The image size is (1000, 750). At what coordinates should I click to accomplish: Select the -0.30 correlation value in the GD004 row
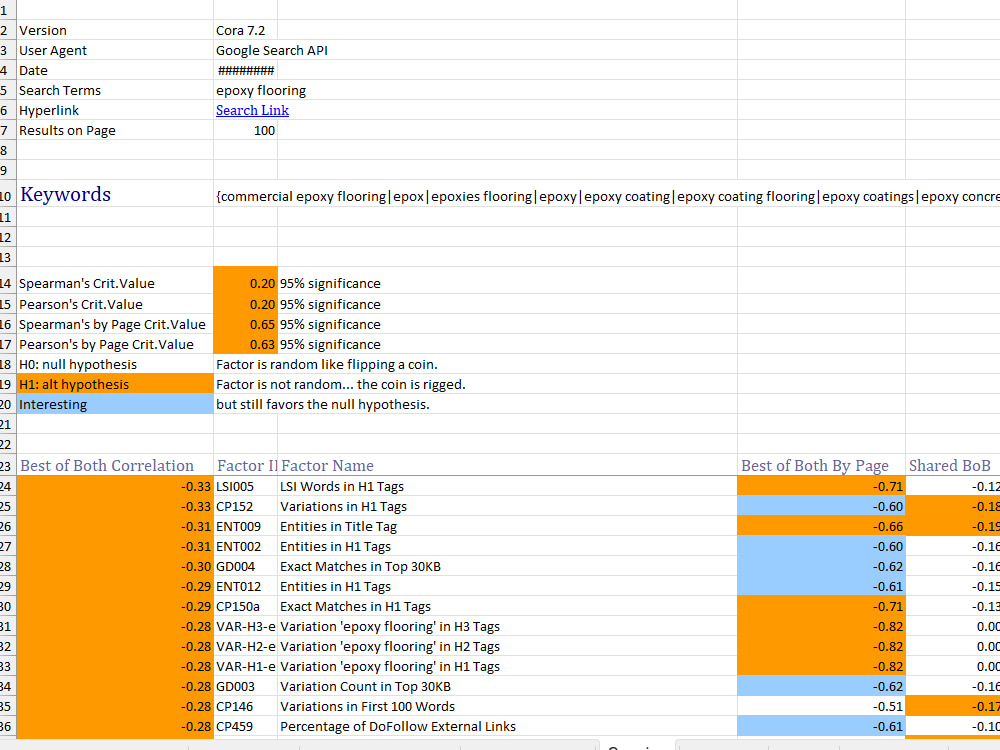coord(115,566)
